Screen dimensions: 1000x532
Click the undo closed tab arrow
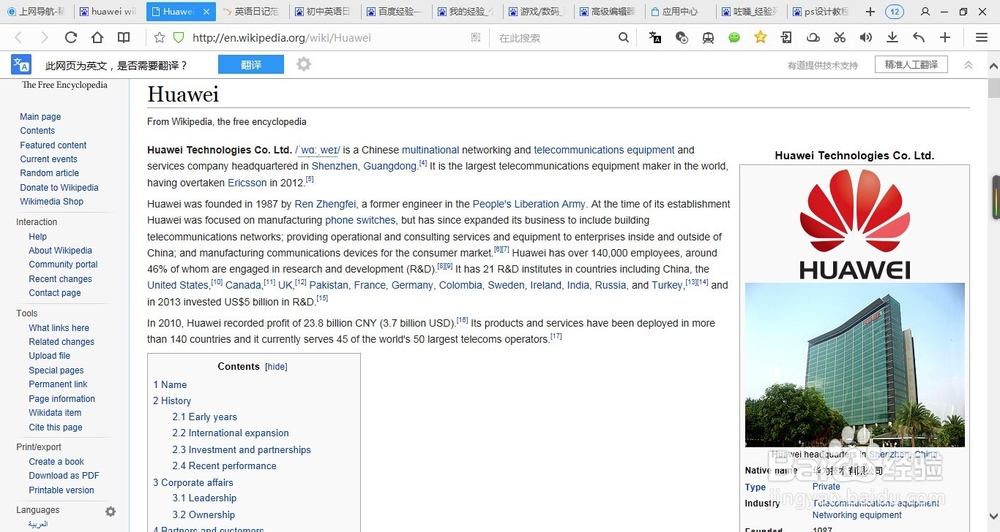tap(918, 38)
